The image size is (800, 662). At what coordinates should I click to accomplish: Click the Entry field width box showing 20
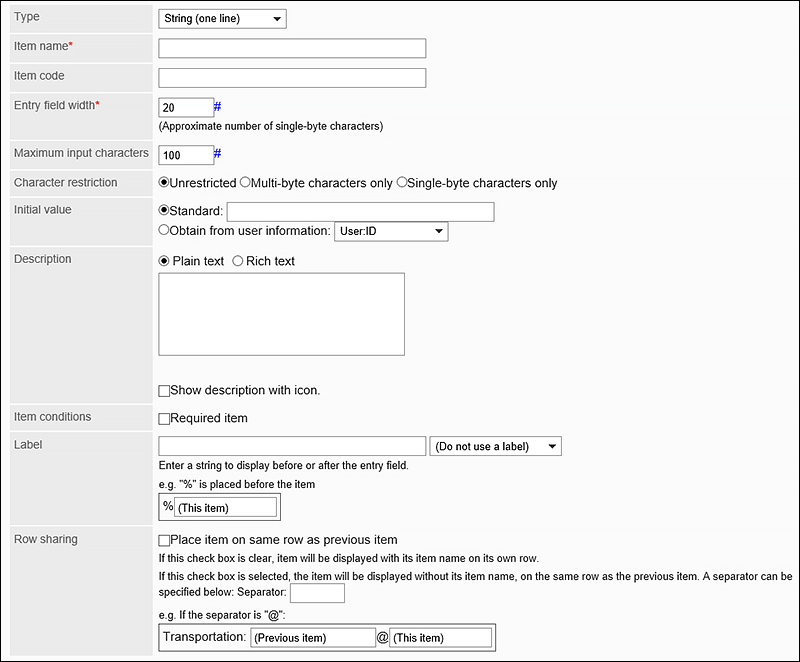186,108
